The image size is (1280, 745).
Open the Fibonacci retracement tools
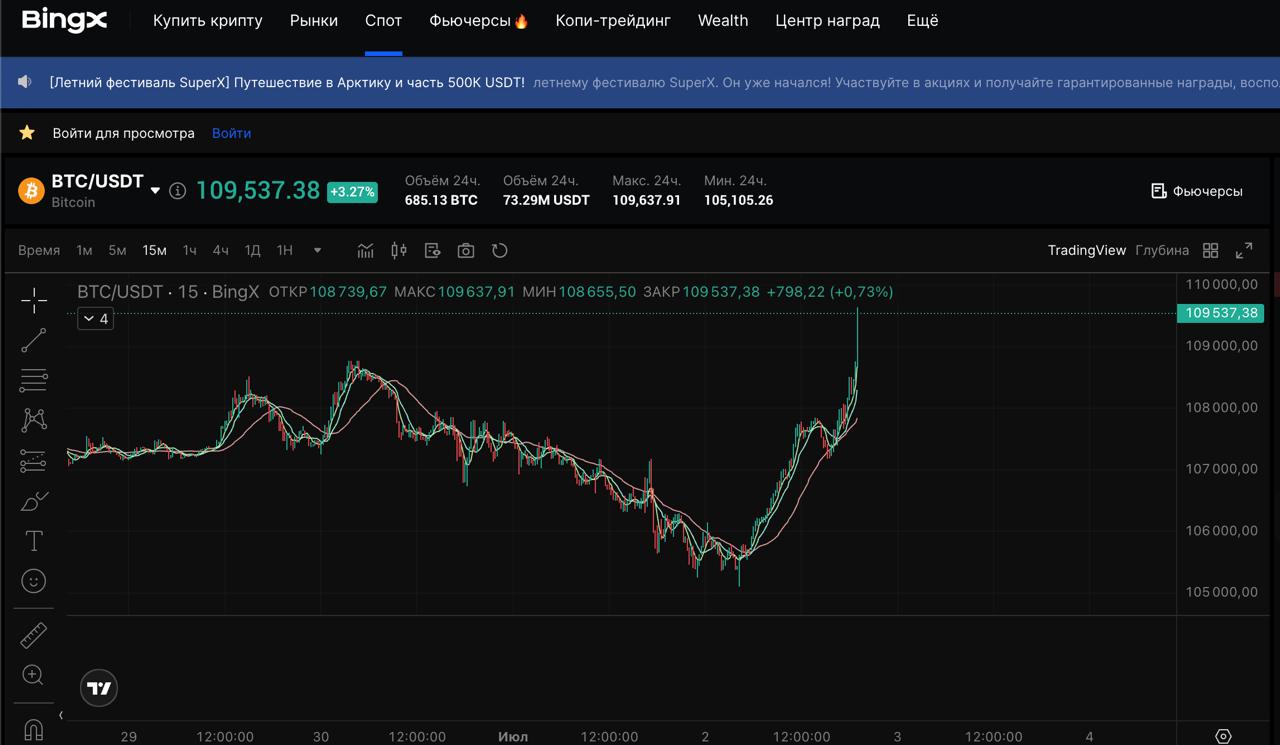[34, 380]
